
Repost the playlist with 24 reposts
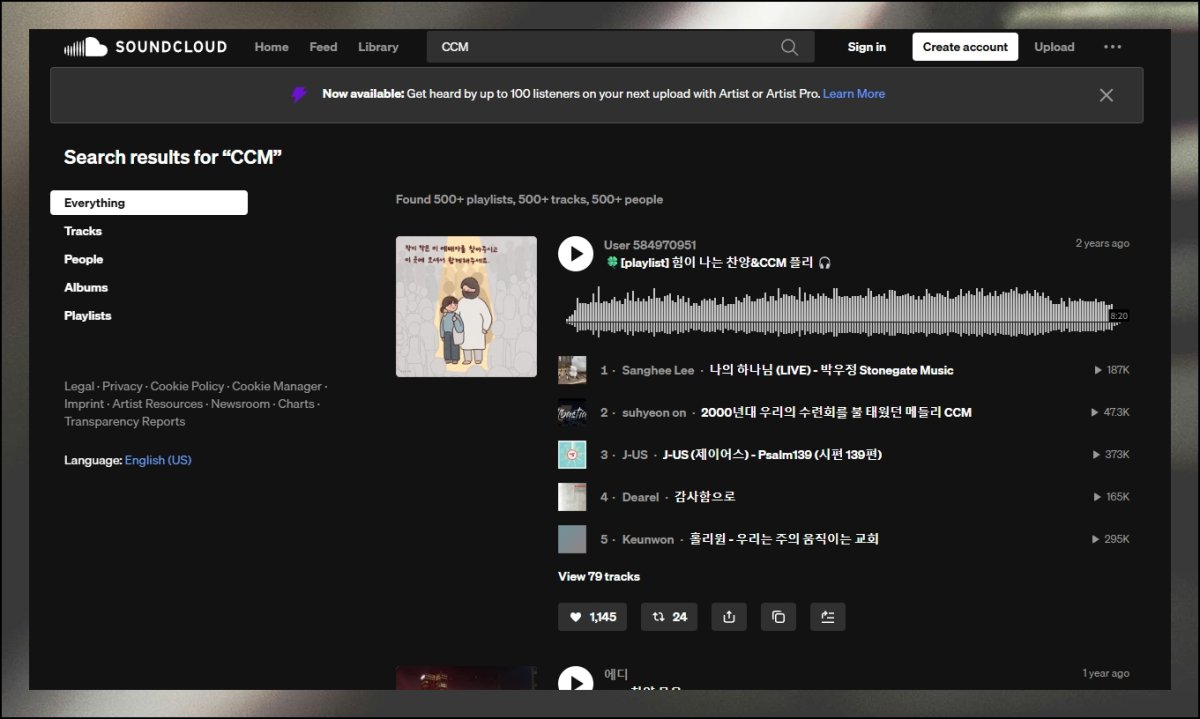(669, 617)
